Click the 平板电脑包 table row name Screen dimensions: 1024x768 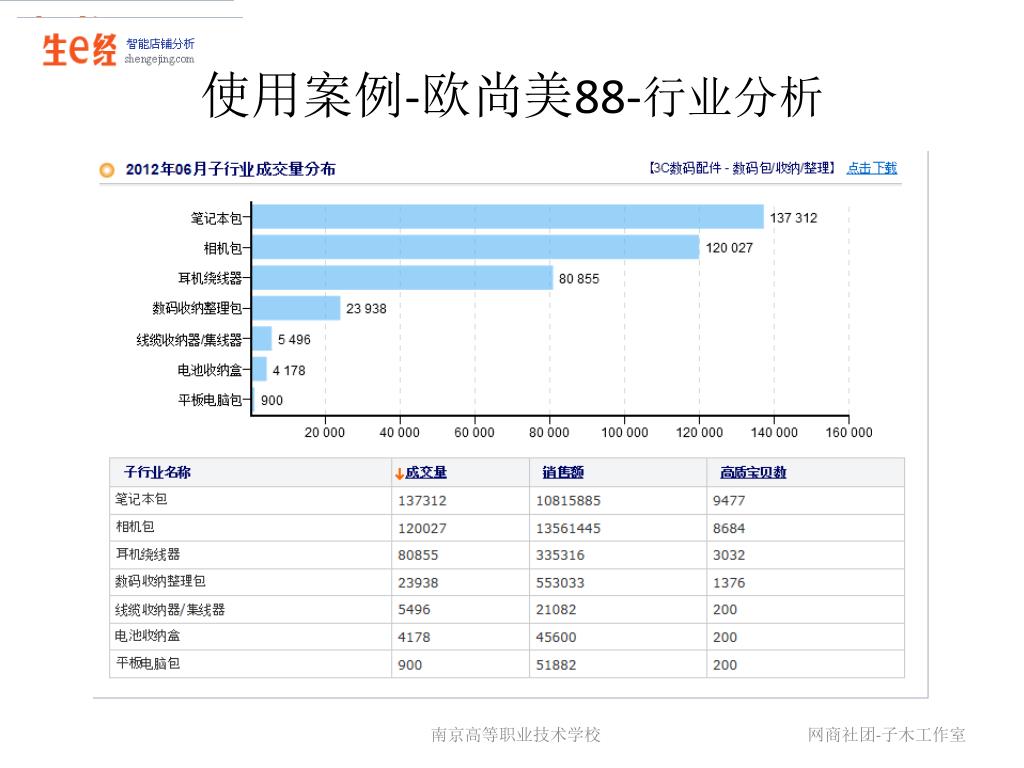(x=148, y=664)
